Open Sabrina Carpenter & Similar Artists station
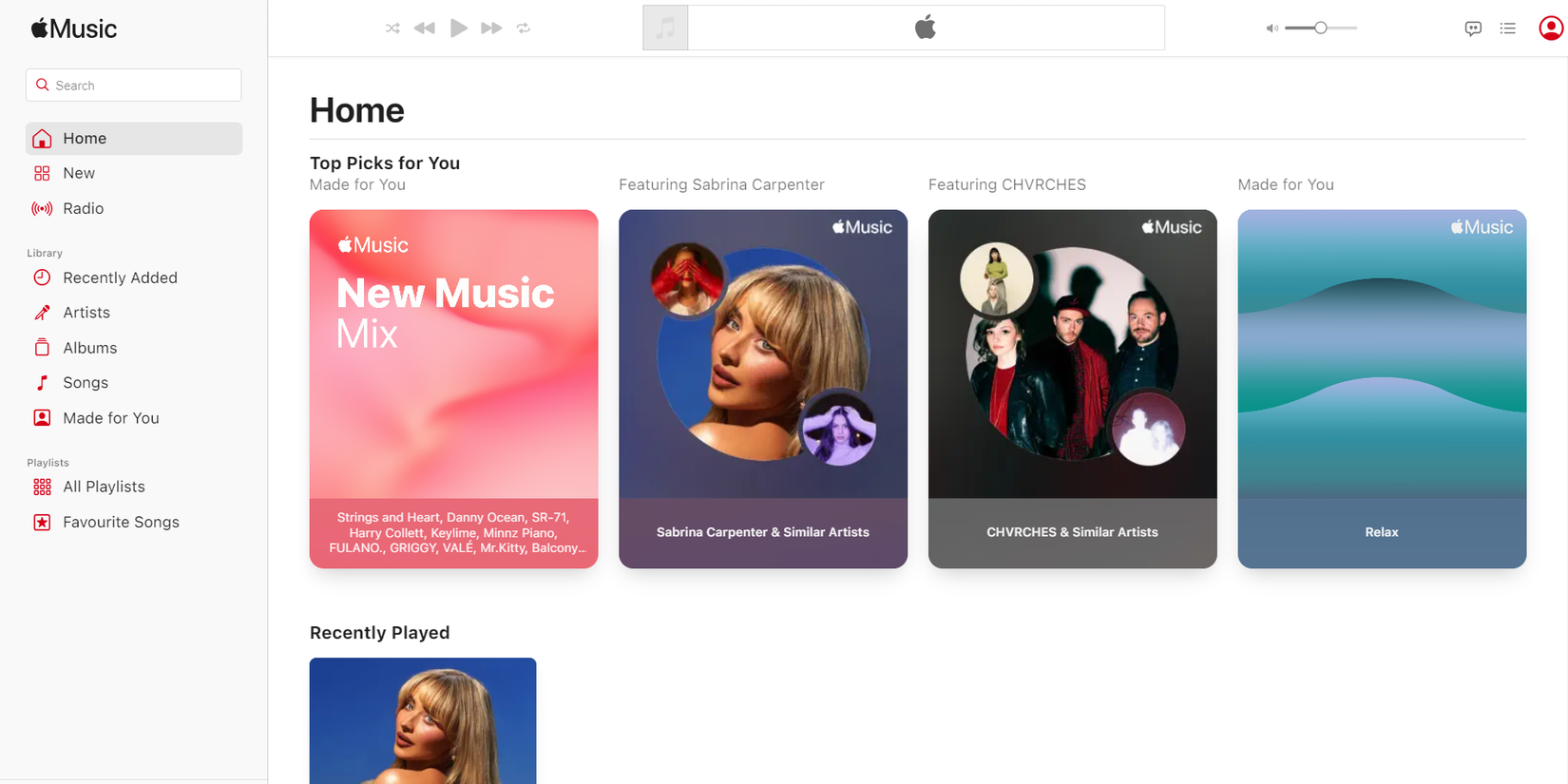This screenshot has width=1568, height=784. (763, 389)
